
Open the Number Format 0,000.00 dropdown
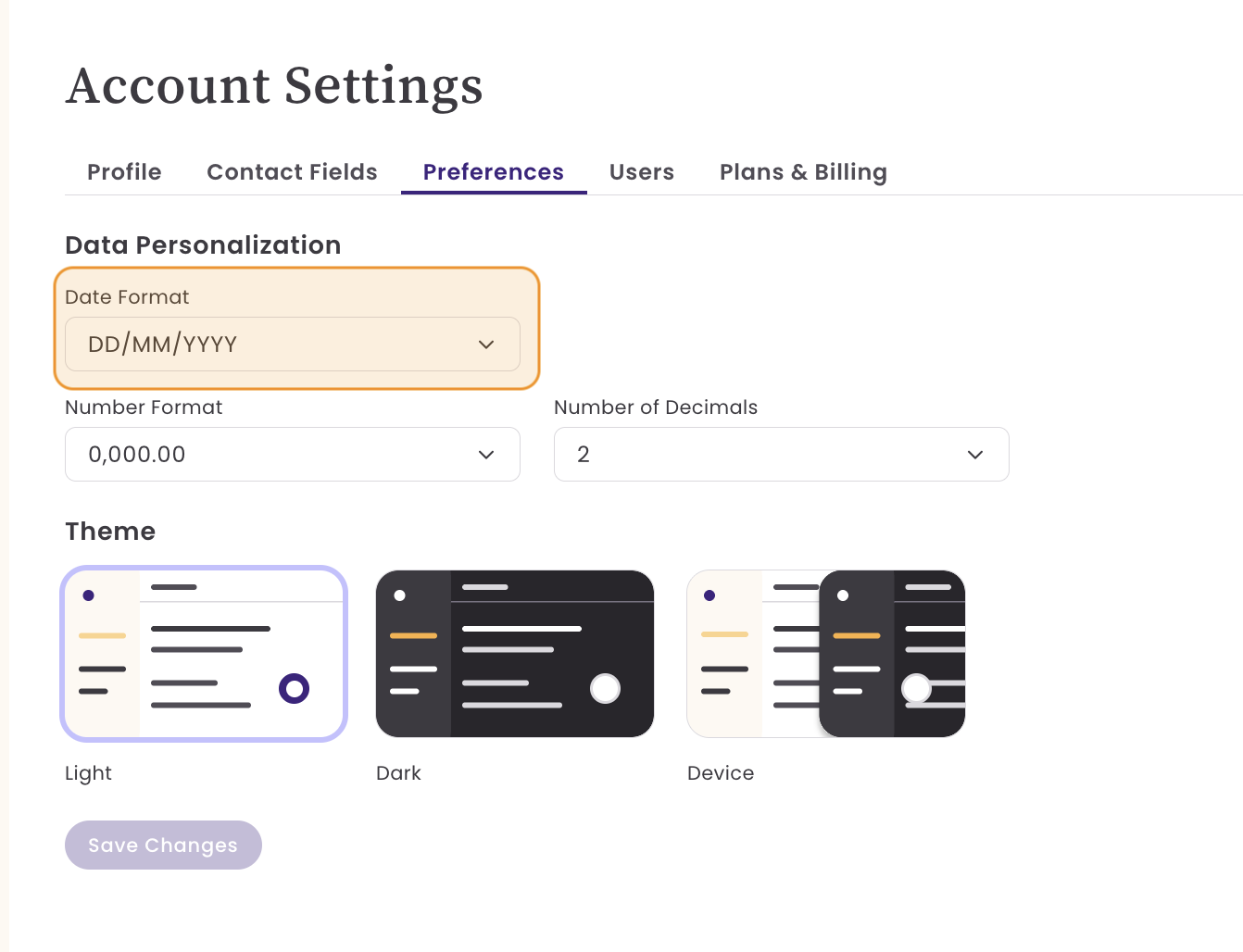click(293, 455)
